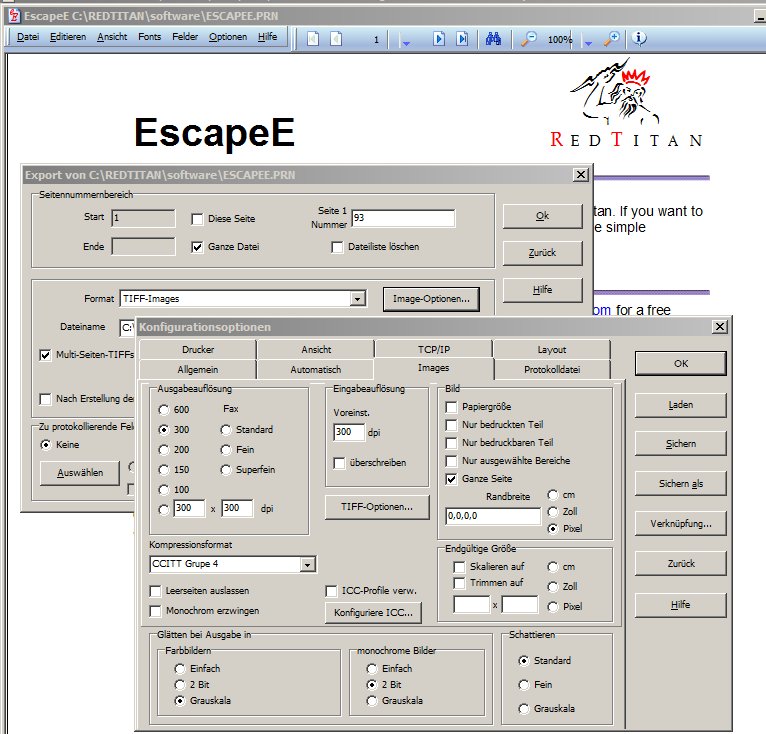The height and width of the screenshot is (734, 766).
Task: Click the Verknüpfung... button
Action: pyautogui.click(x=681, y=523)
